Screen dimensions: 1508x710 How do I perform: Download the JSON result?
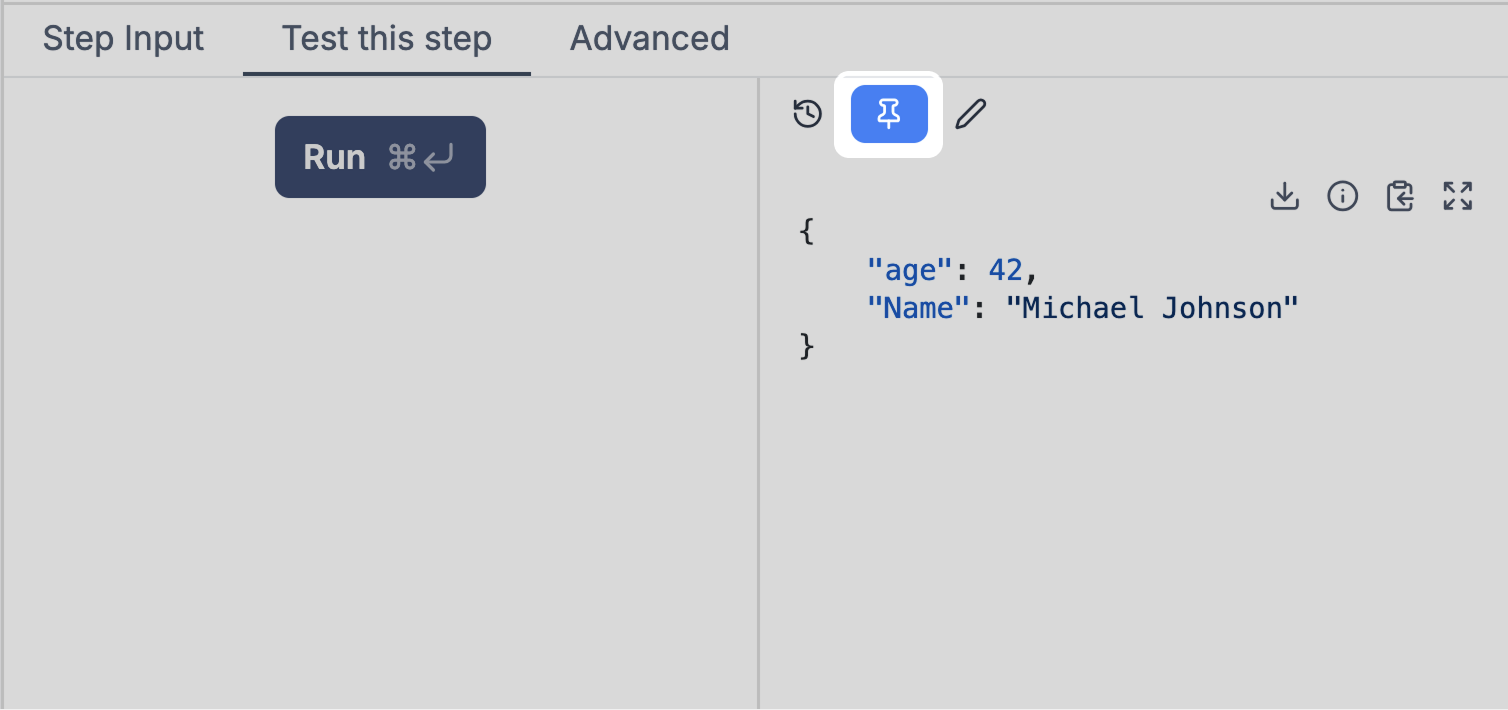1284,196
